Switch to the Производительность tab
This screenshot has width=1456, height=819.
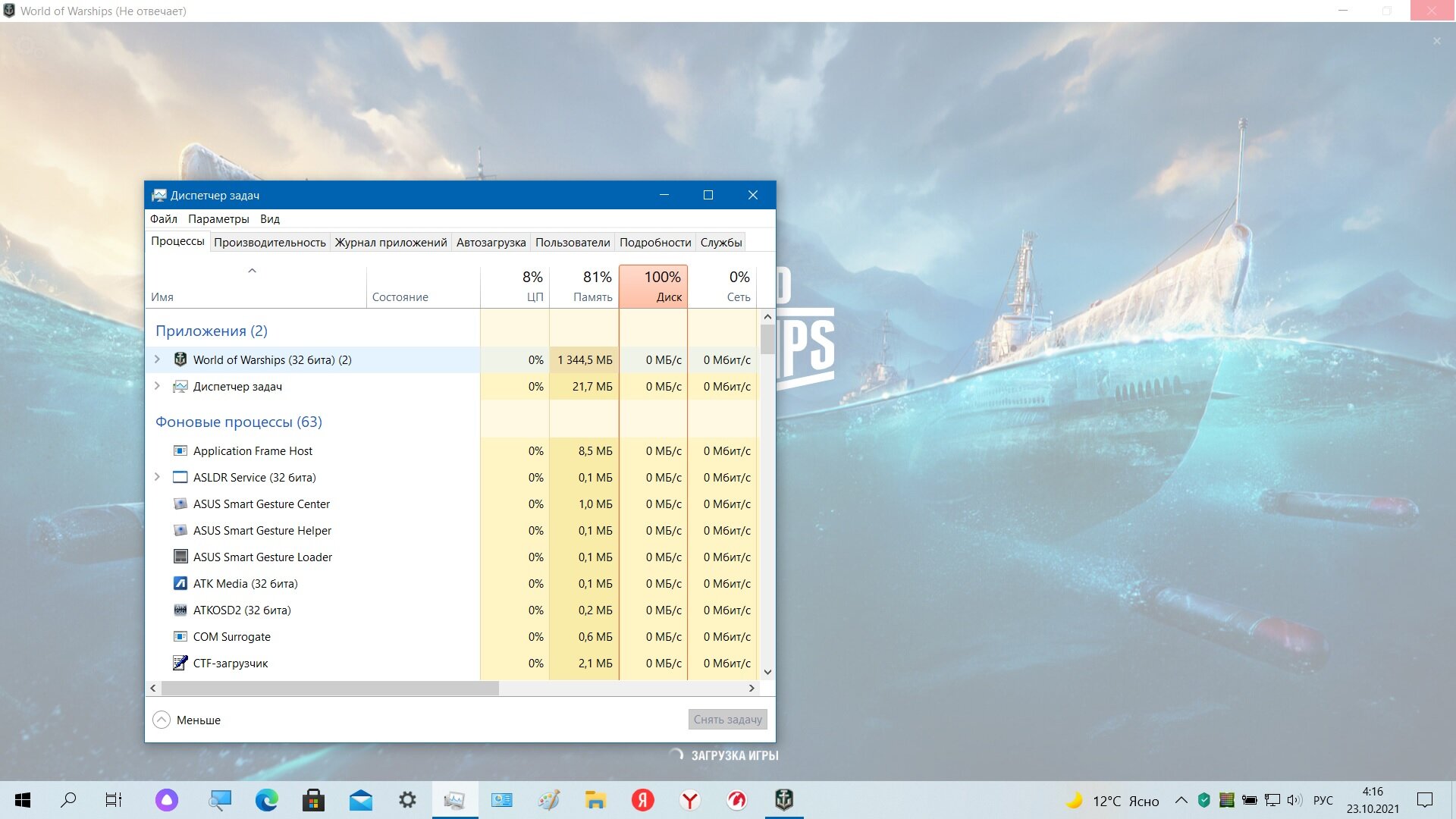coord(269,242)
